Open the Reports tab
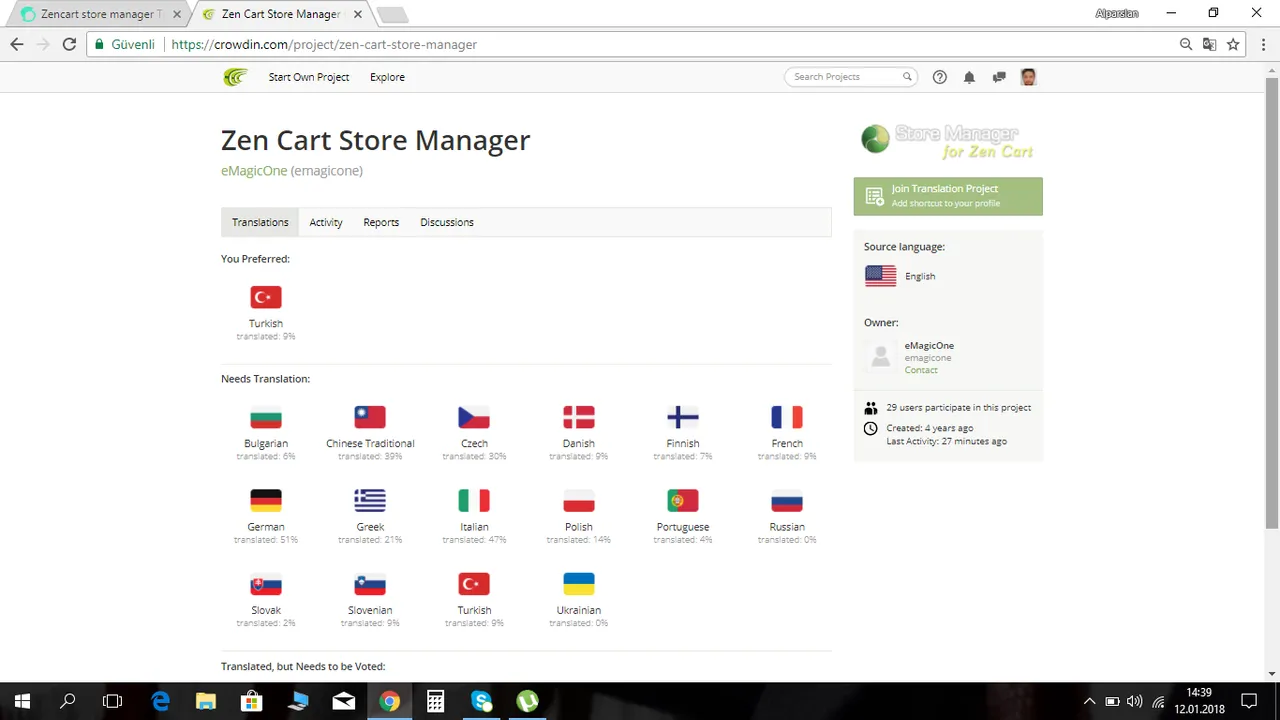 pyautogui.click(x=381, y=222)
